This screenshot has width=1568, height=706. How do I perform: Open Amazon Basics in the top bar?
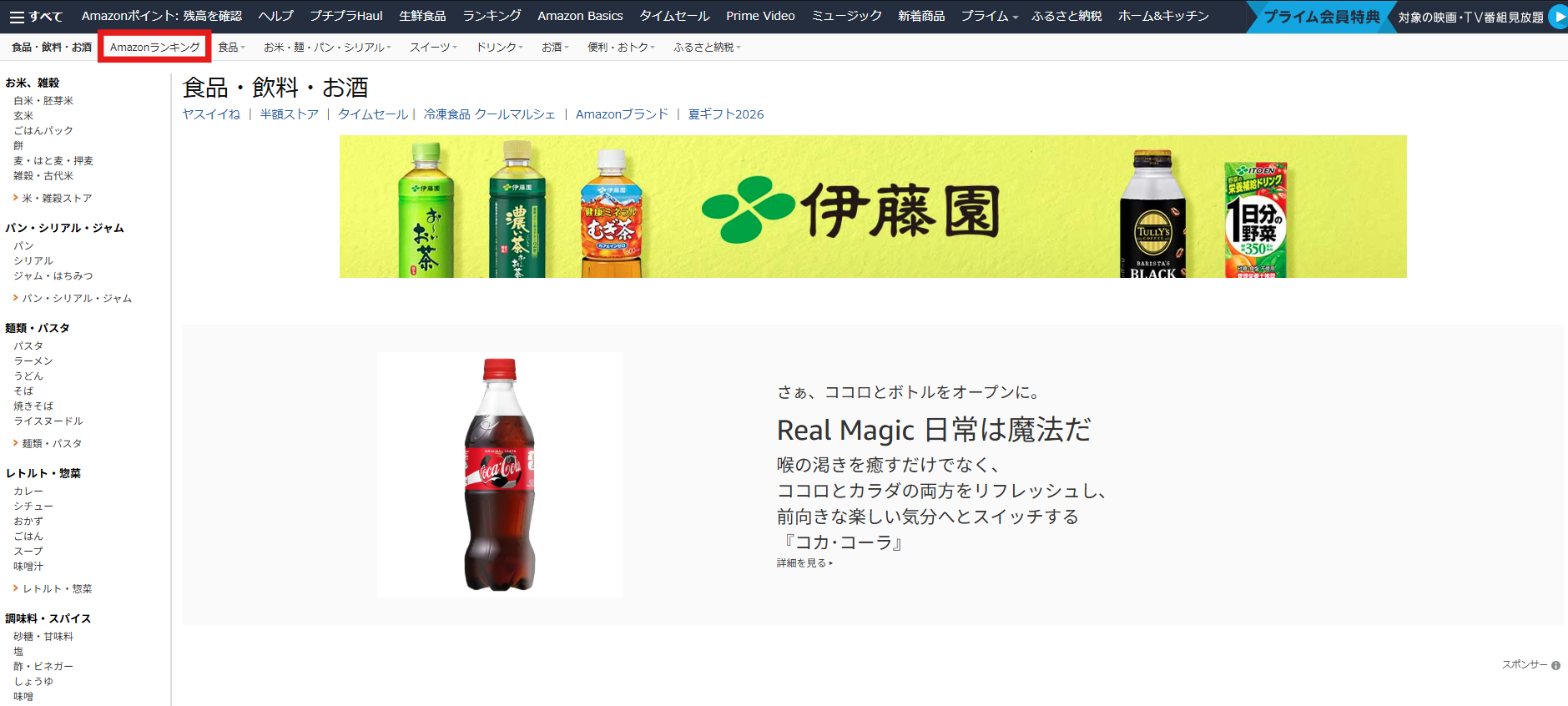tap(580, 16)
